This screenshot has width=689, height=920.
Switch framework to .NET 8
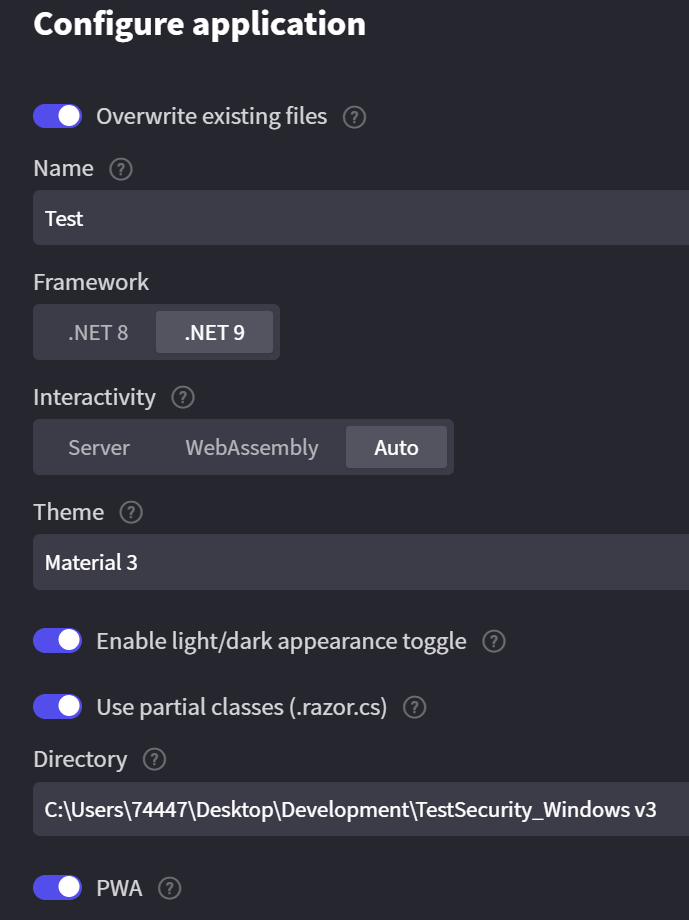[95, 332]
